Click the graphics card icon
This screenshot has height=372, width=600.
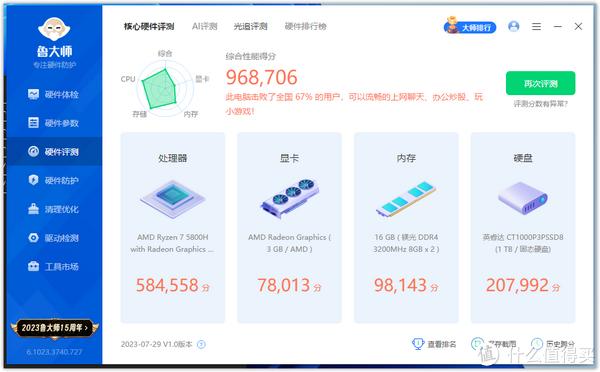(x=290, y=198)
